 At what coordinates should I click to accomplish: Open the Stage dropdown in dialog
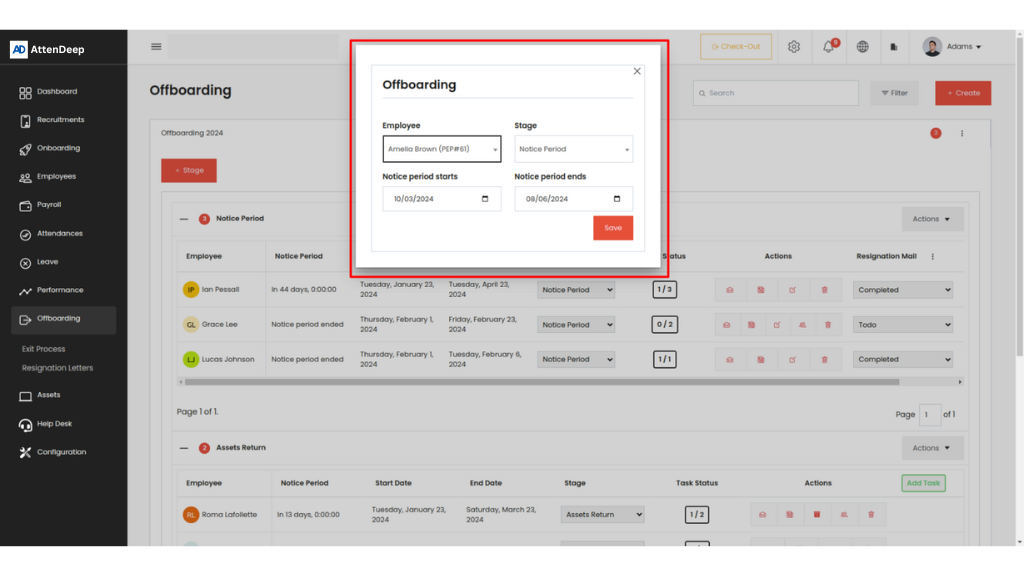pyautogui.click(x=573, y=149)
